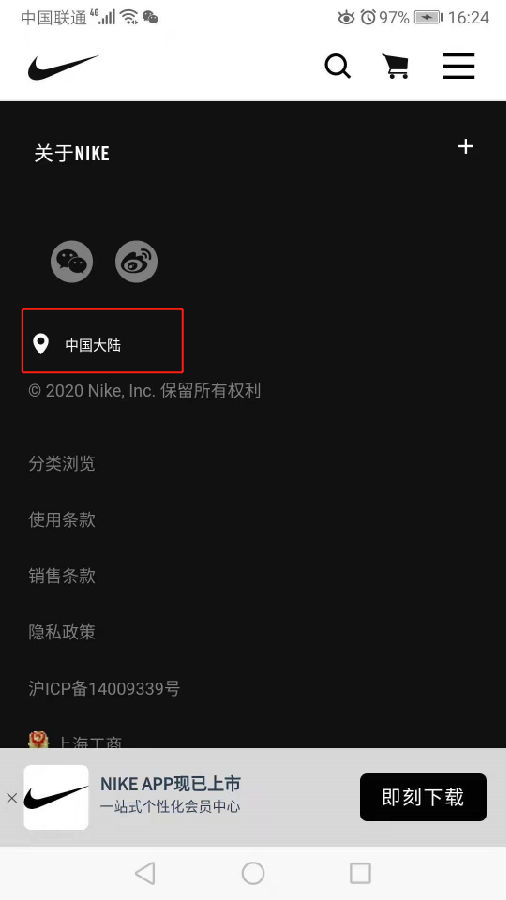This screenshot has height=900, width=506.
Task: Select the 中国大陆 region selector
Action: tap(103, 340)
